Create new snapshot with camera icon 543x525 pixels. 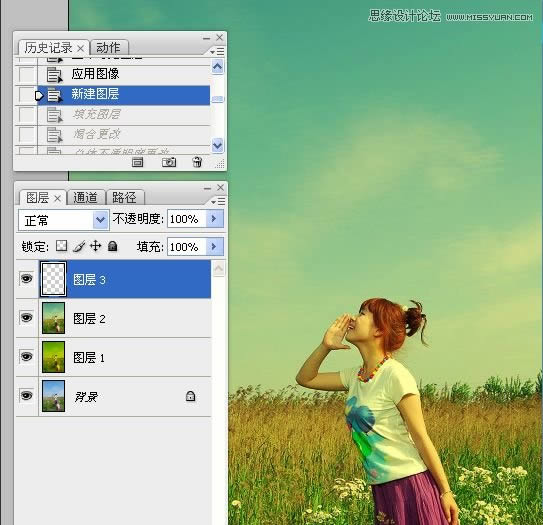(169, 162)
